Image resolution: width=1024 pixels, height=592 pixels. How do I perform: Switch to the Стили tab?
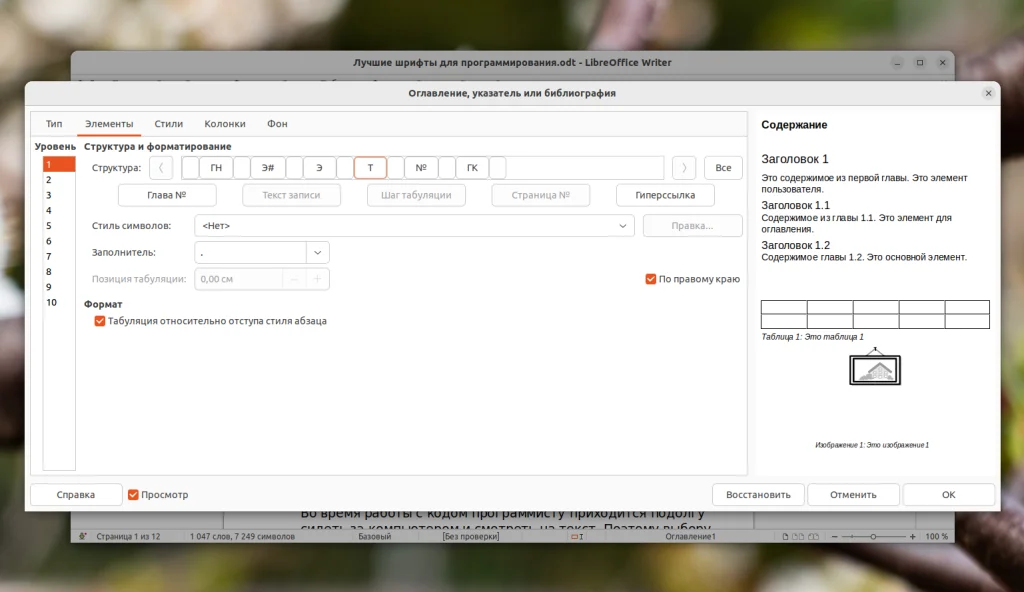168,123
